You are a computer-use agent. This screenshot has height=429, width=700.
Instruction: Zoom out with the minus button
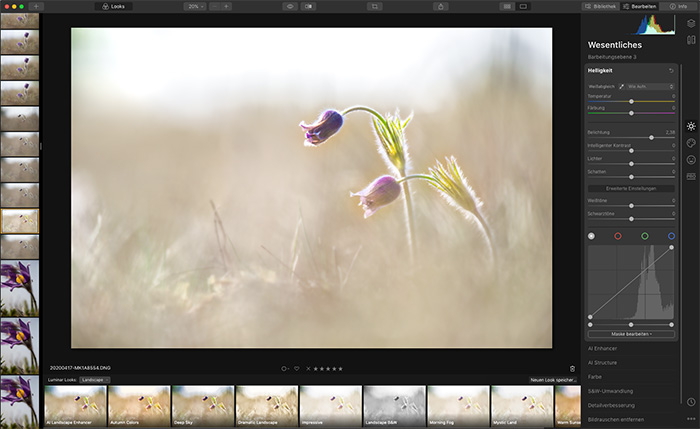(215, 6)
